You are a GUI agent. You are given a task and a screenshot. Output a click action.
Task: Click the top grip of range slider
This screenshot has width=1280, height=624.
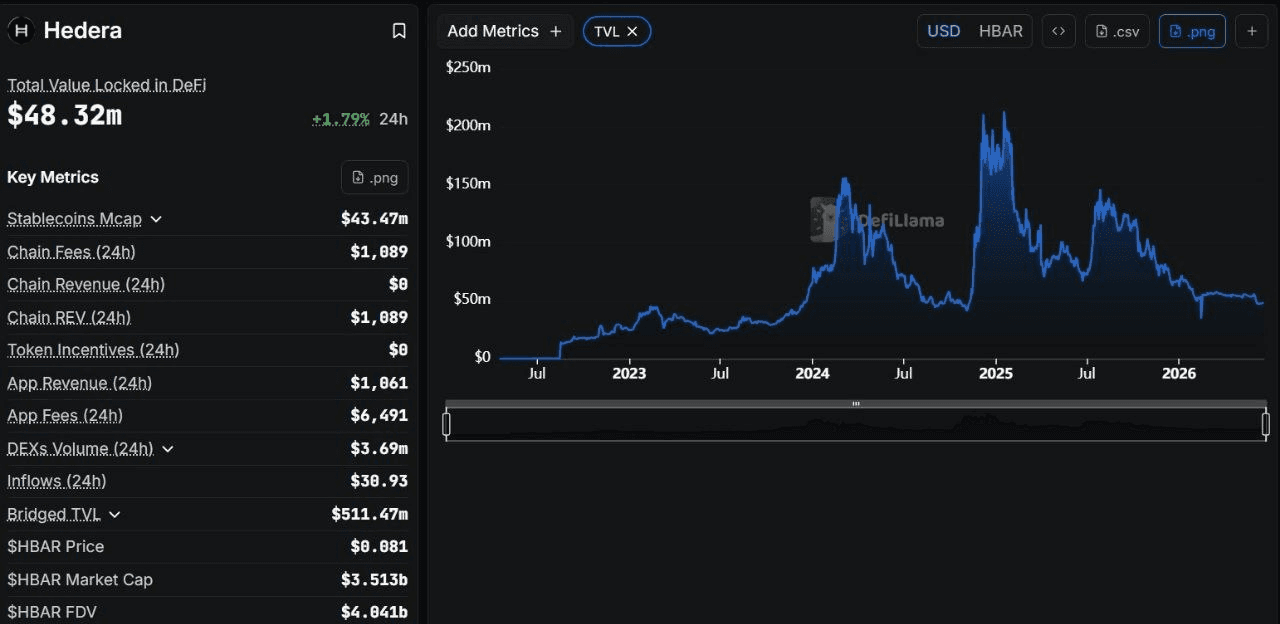[x=856, y=404]
